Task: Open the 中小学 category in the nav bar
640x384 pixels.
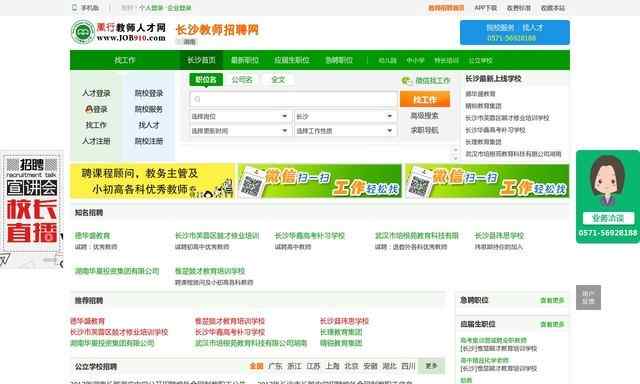Action: 415,60
